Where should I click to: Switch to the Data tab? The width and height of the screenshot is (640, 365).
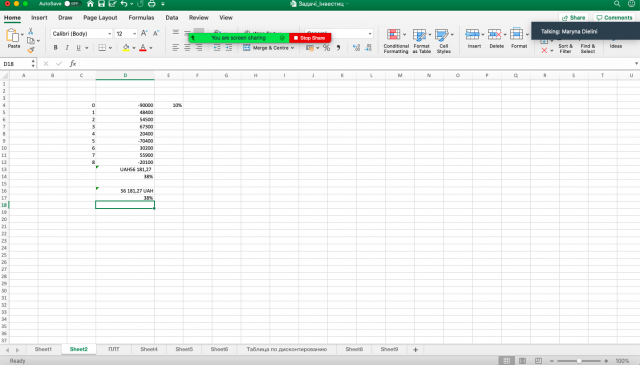point(172,18)
